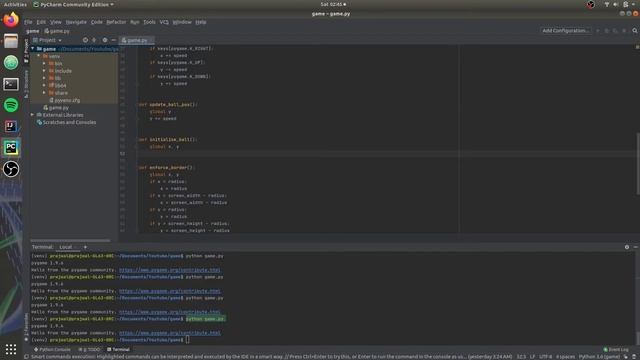The width and height of the screenshot is (640, 360).
Task: Click Search Everywhere magnifier icon
Action: click(x=635, y=31)
